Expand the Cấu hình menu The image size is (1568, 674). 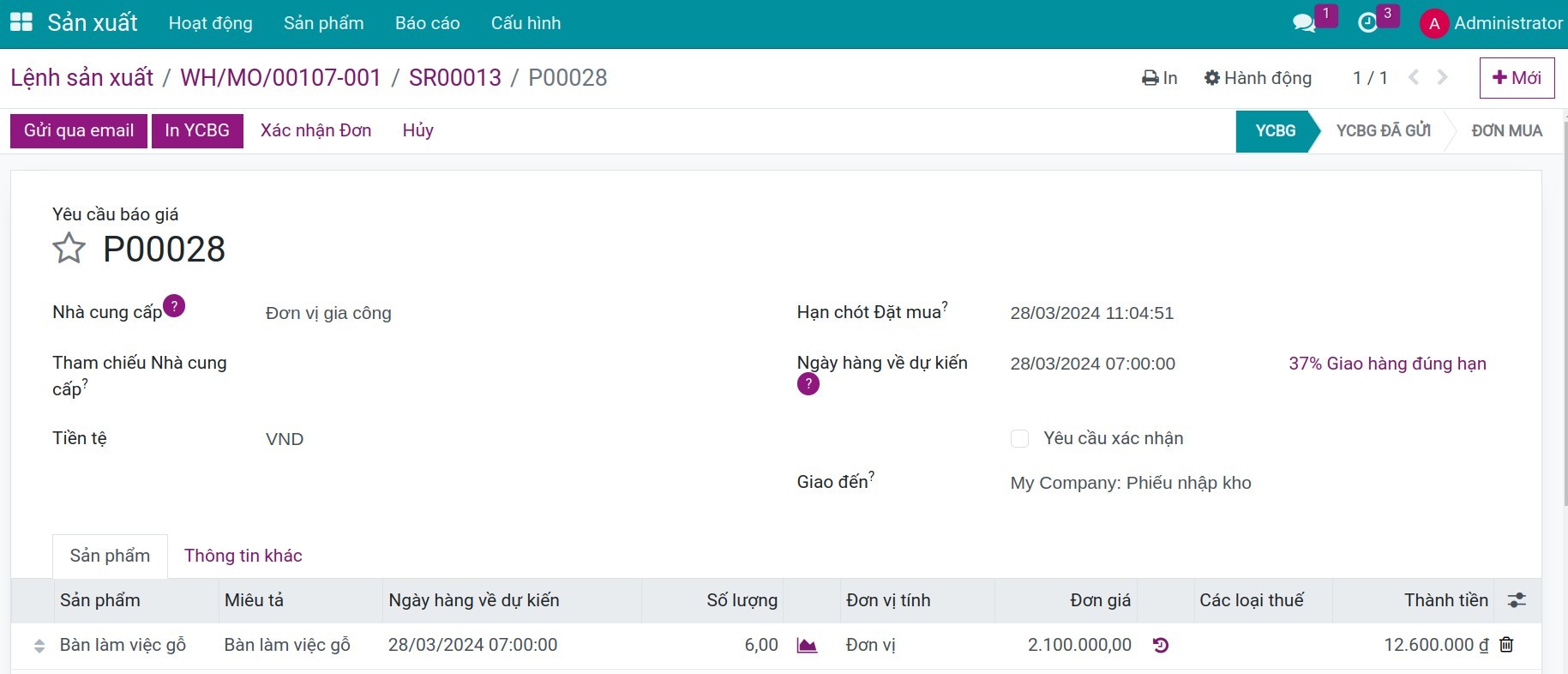coord(526,23)
